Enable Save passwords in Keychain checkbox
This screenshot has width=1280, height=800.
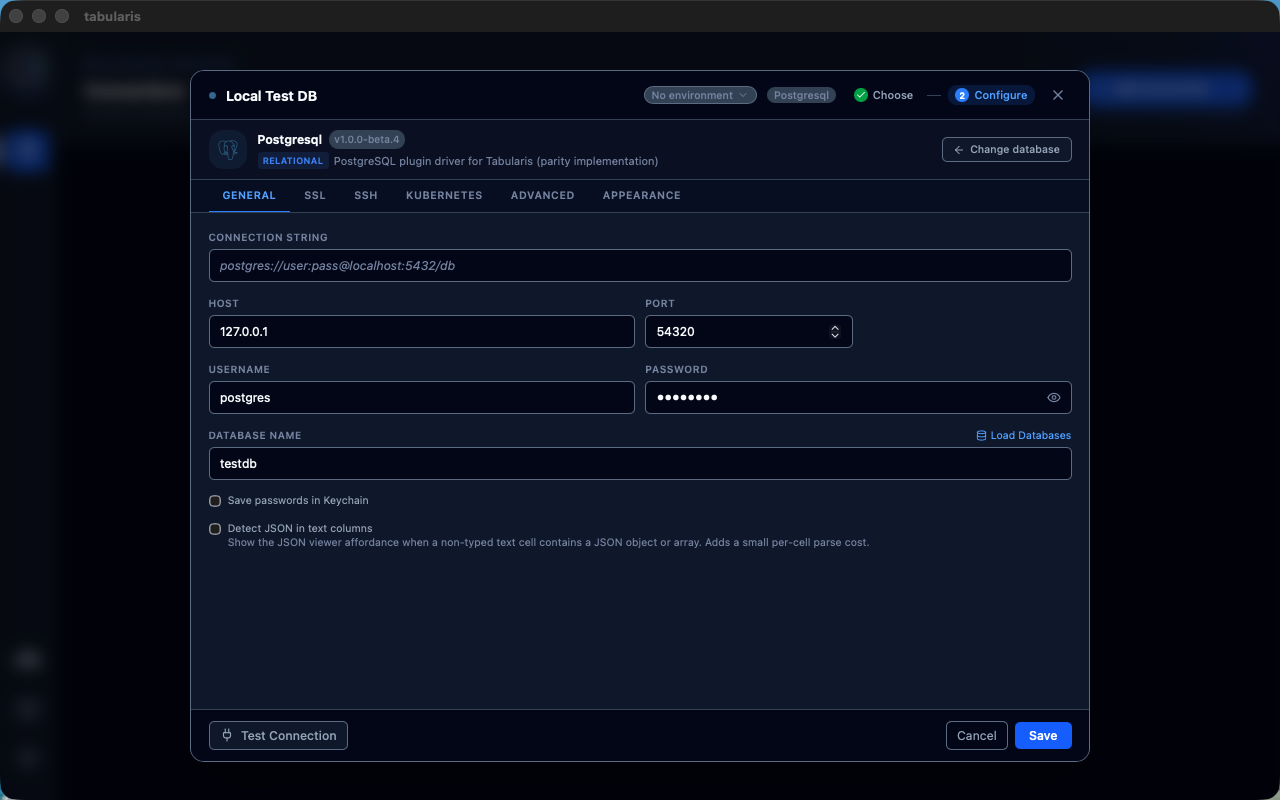click(215, 501)
